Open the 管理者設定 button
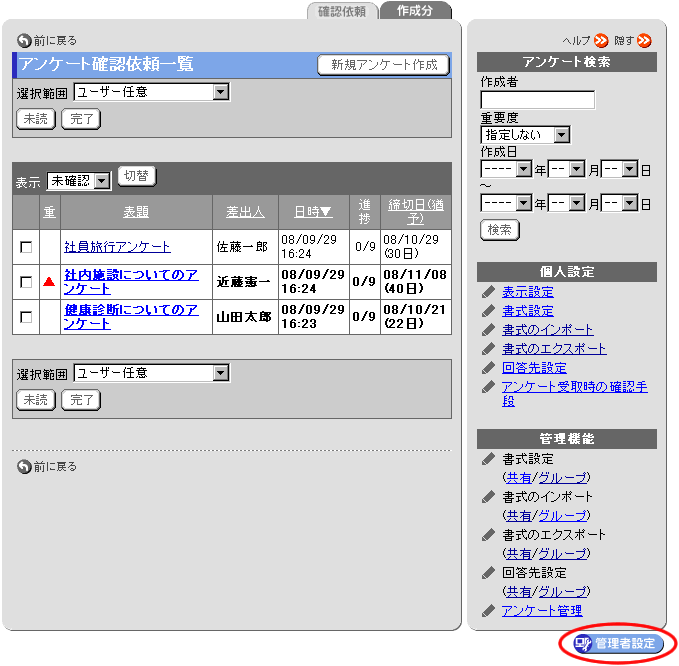 coord(617,643)
